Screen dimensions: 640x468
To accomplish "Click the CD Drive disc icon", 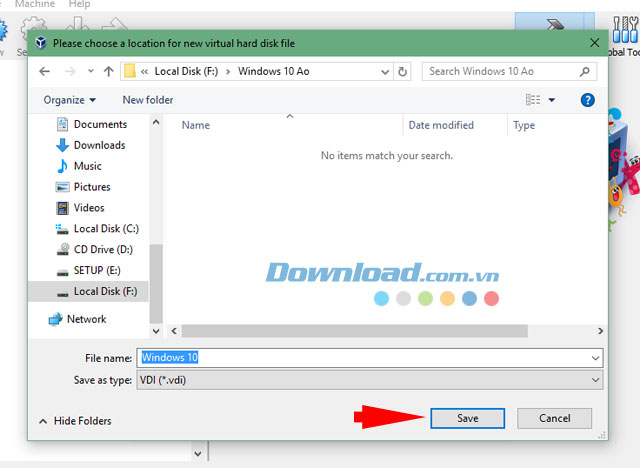I will click(x=62, y=249).
